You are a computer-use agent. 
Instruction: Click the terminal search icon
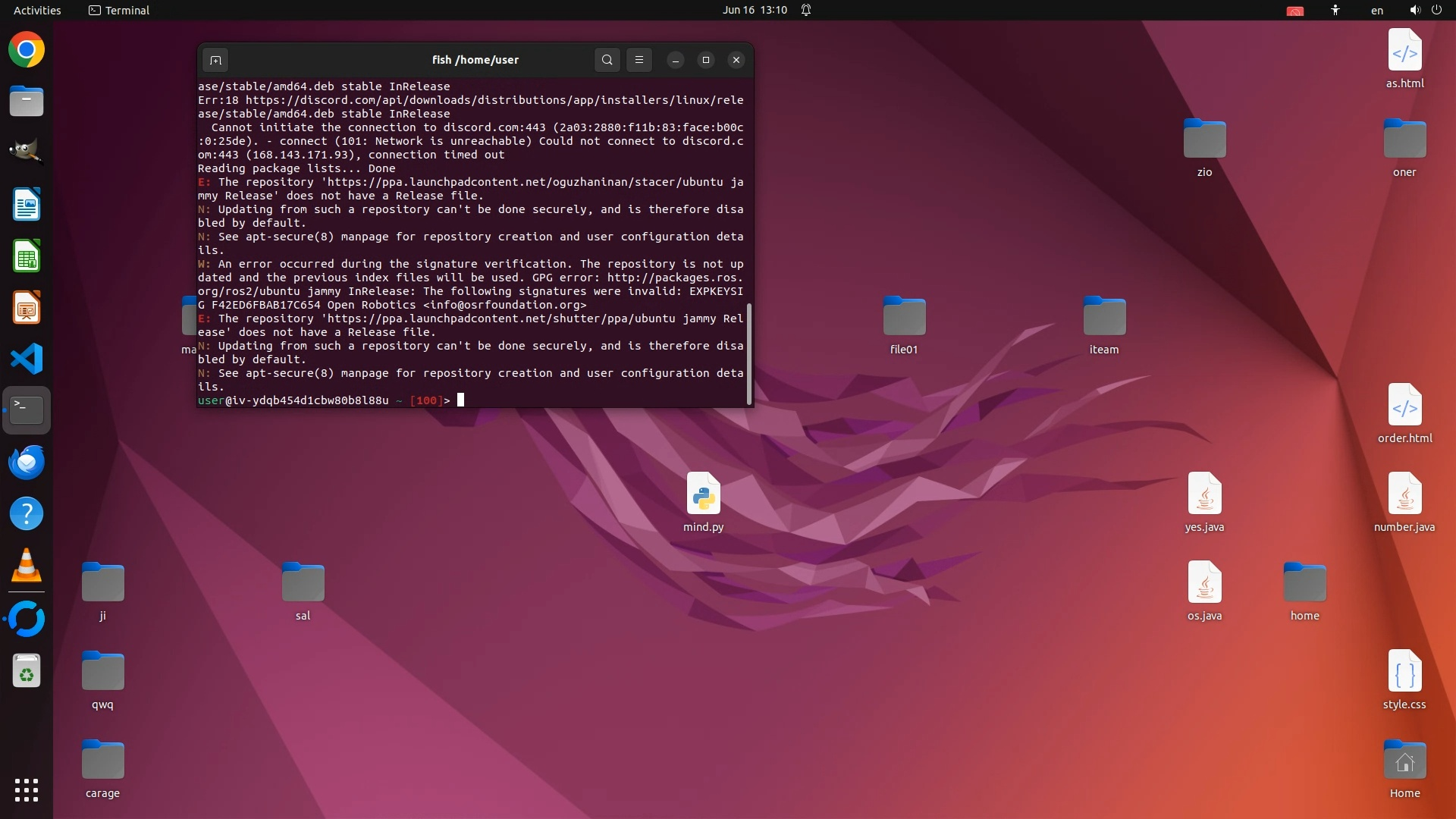tap(607, 60)
